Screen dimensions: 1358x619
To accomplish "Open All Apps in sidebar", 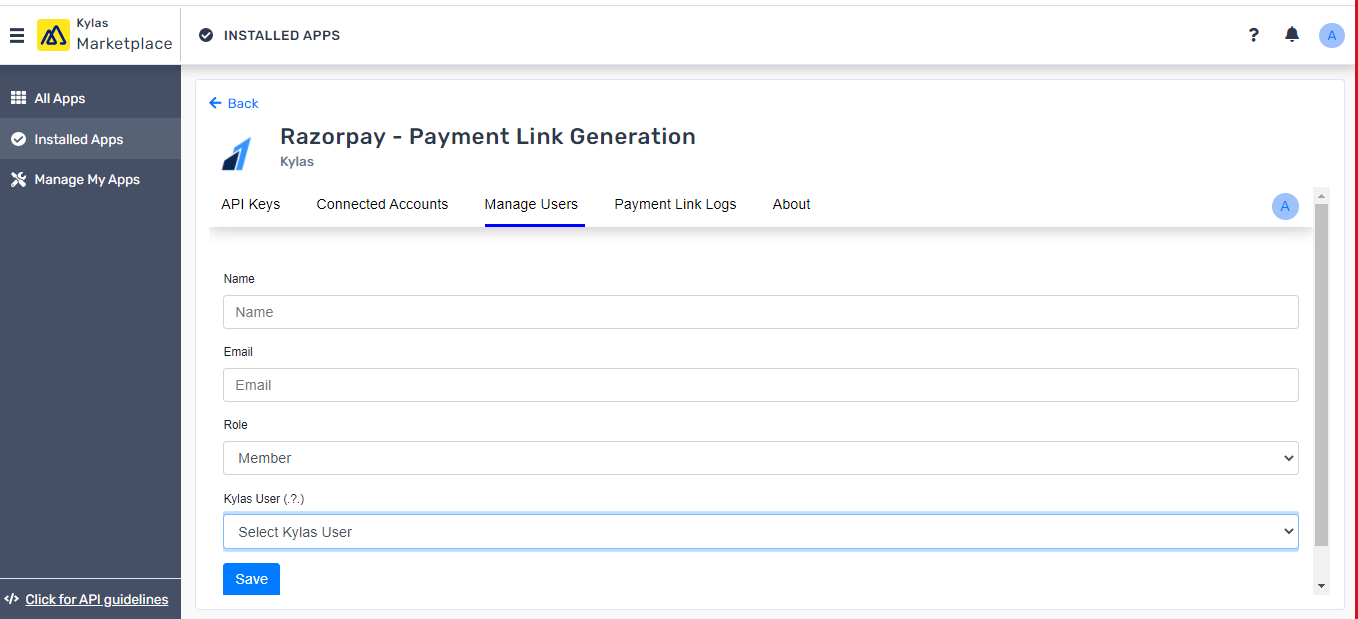I will click(x=90, y=98).
